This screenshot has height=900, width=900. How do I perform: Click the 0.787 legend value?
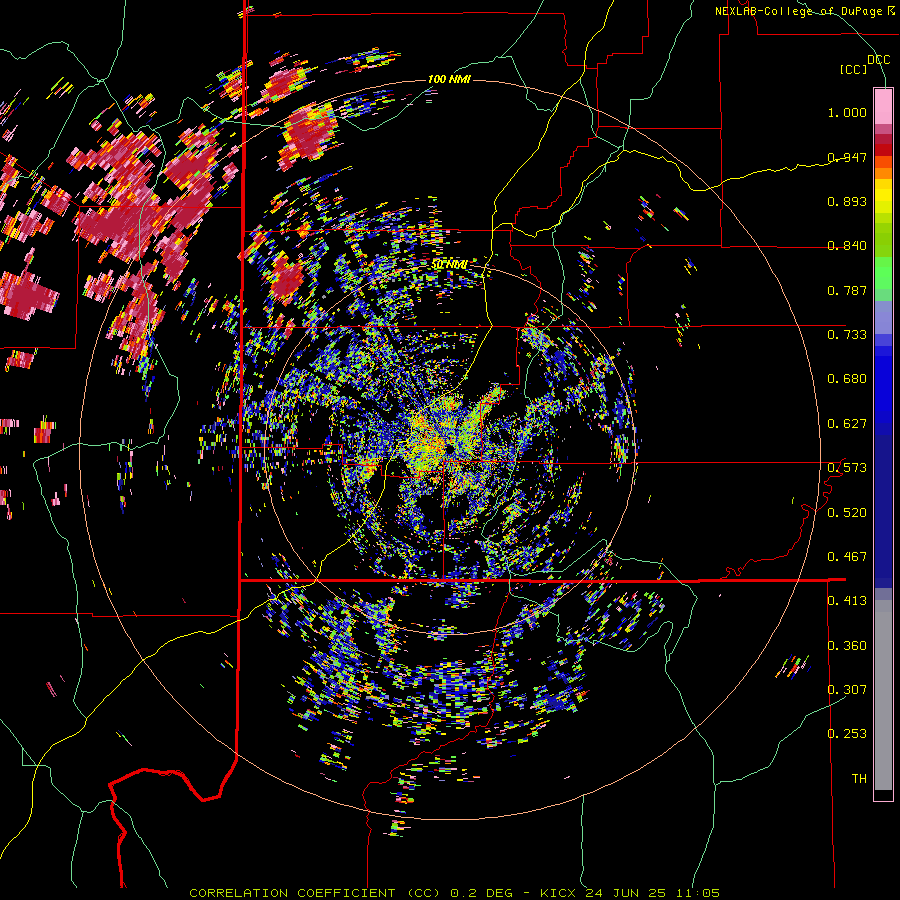pos(847,290)
